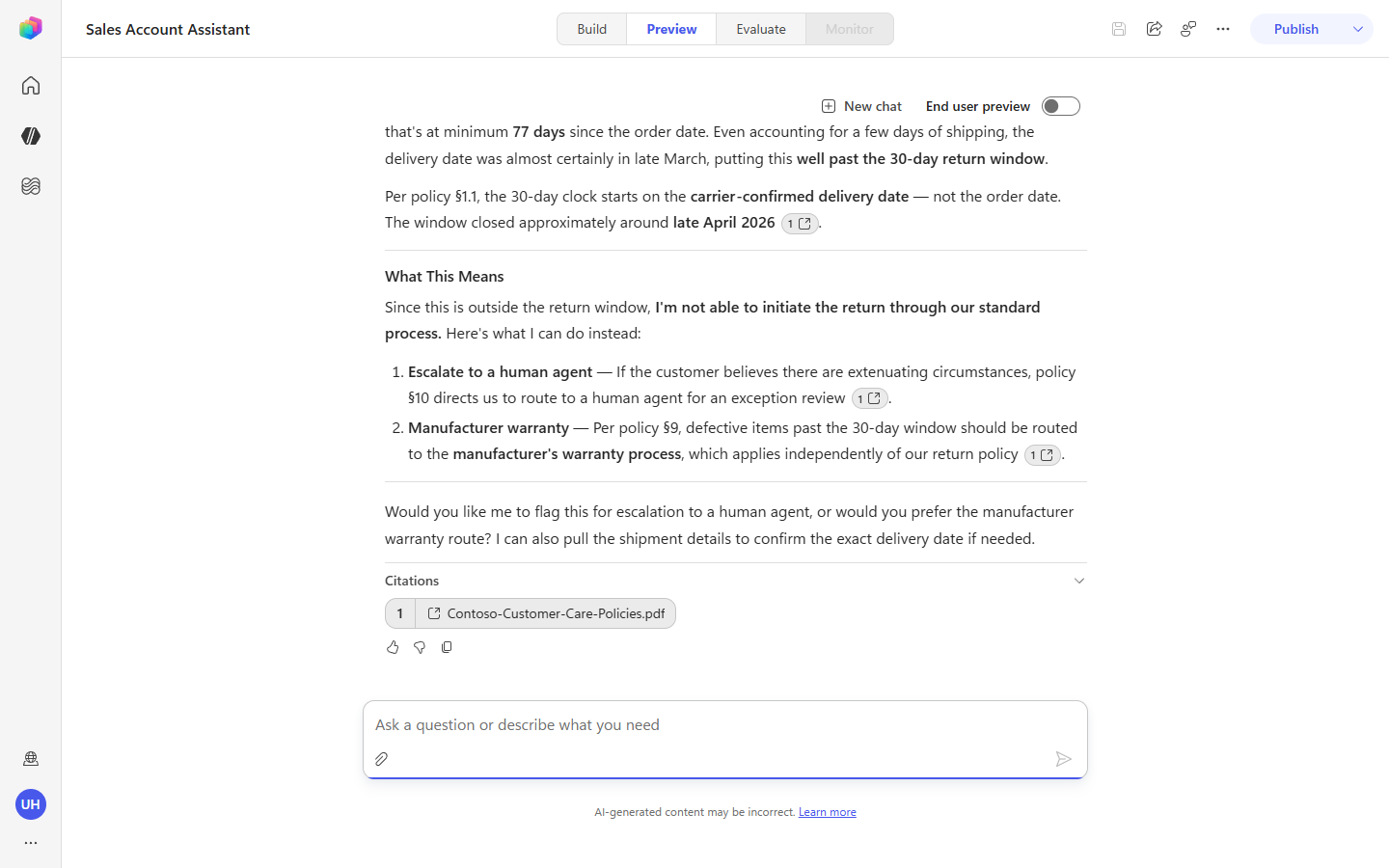Open the Publish dropdown arrow
The height and width of the screenshot is (868, 1389).
(1358, 29)
